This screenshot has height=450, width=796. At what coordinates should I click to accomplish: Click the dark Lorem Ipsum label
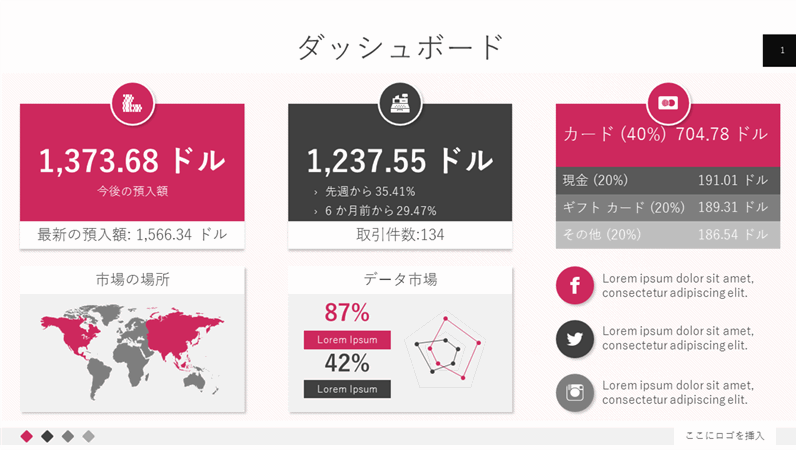click(347, 389)
